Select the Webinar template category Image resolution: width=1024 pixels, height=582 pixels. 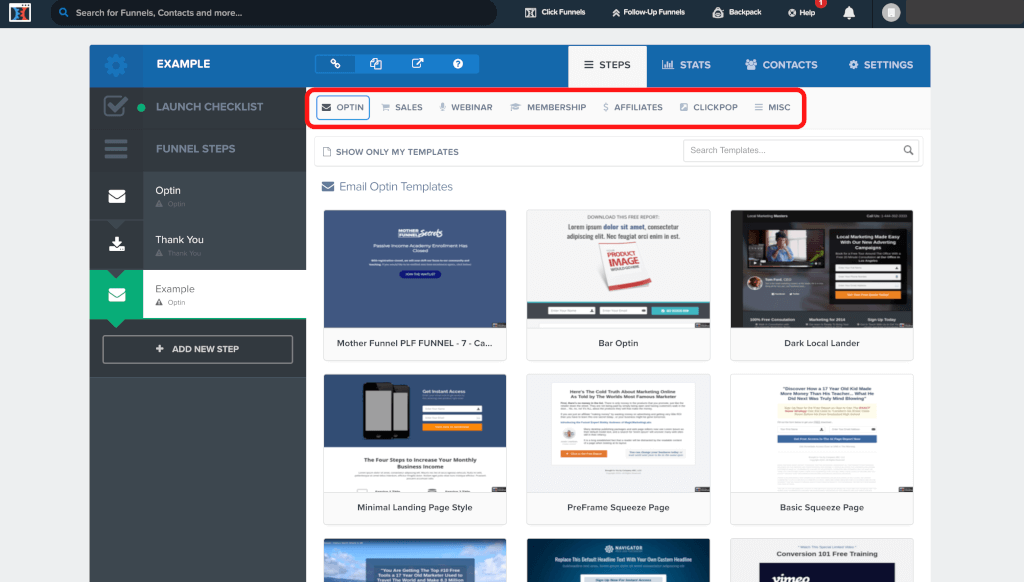(466, 107)
